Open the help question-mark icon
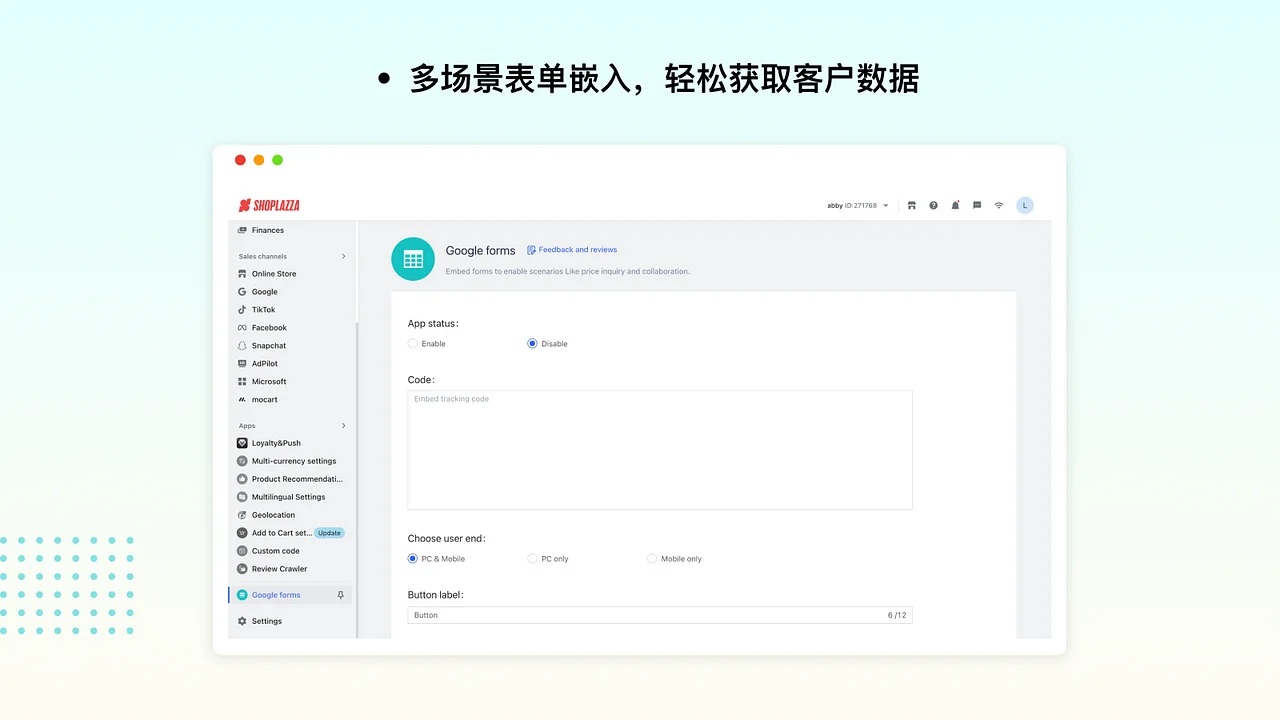Image resolution: width=1280 pixels, height=720 pixels. pyautogui.click(x=934, y=205)
